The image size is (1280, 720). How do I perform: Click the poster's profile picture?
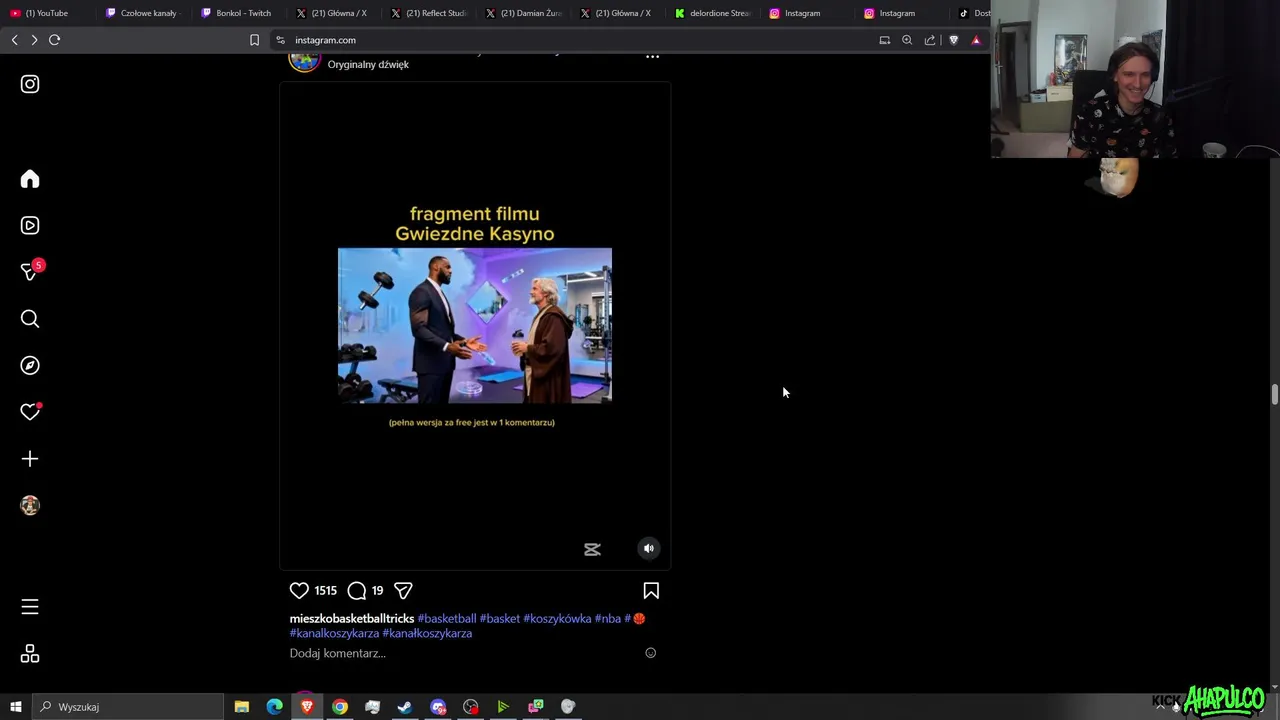point(304,60)
